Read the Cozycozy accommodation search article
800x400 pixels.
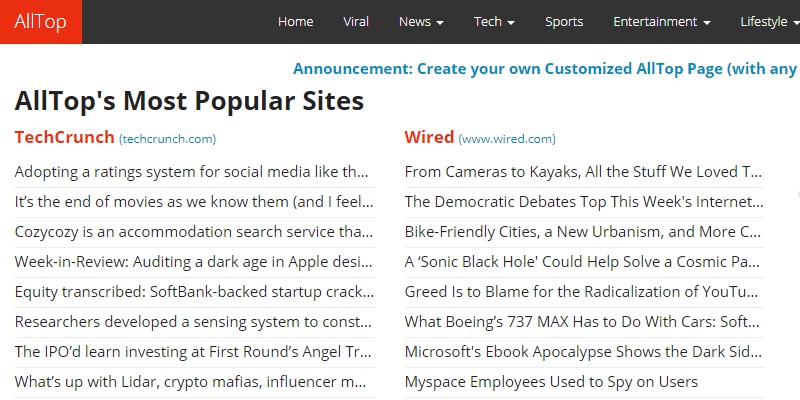(x=194, y=232)
